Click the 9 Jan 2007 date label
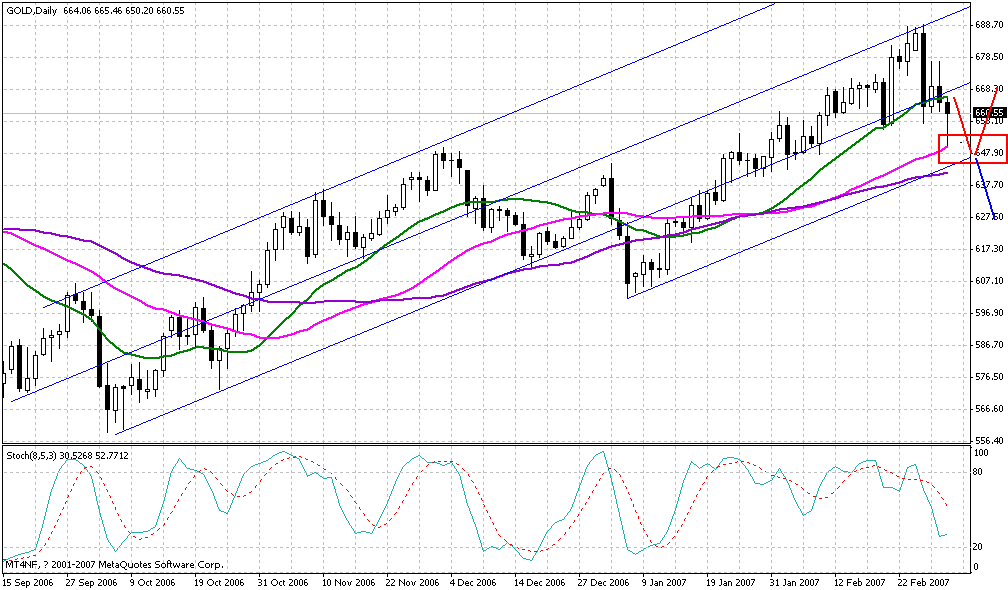 pos(665,582)
